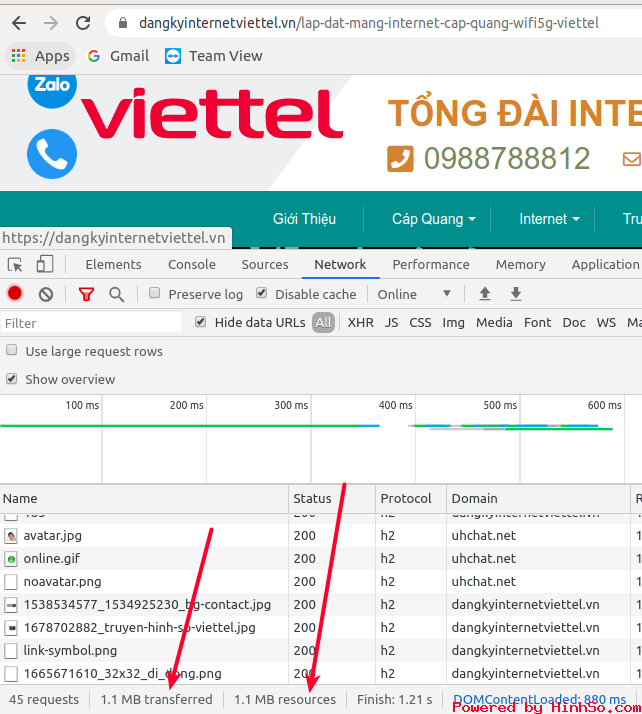
Task: Open the Online throttling dropdown
Action: (413, 294)
